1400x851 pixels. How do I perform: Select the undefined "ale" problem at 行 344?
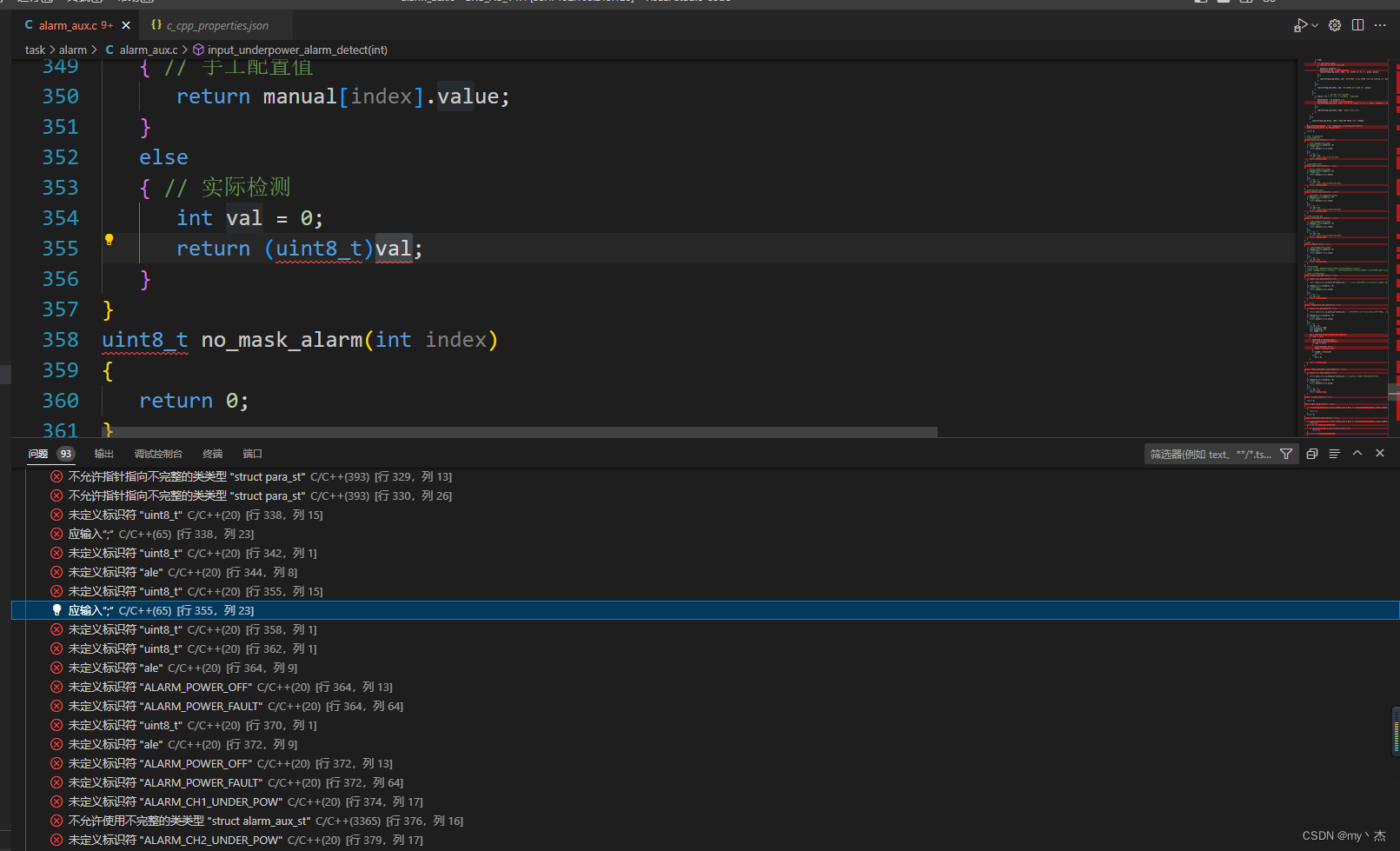coord(705,572)
